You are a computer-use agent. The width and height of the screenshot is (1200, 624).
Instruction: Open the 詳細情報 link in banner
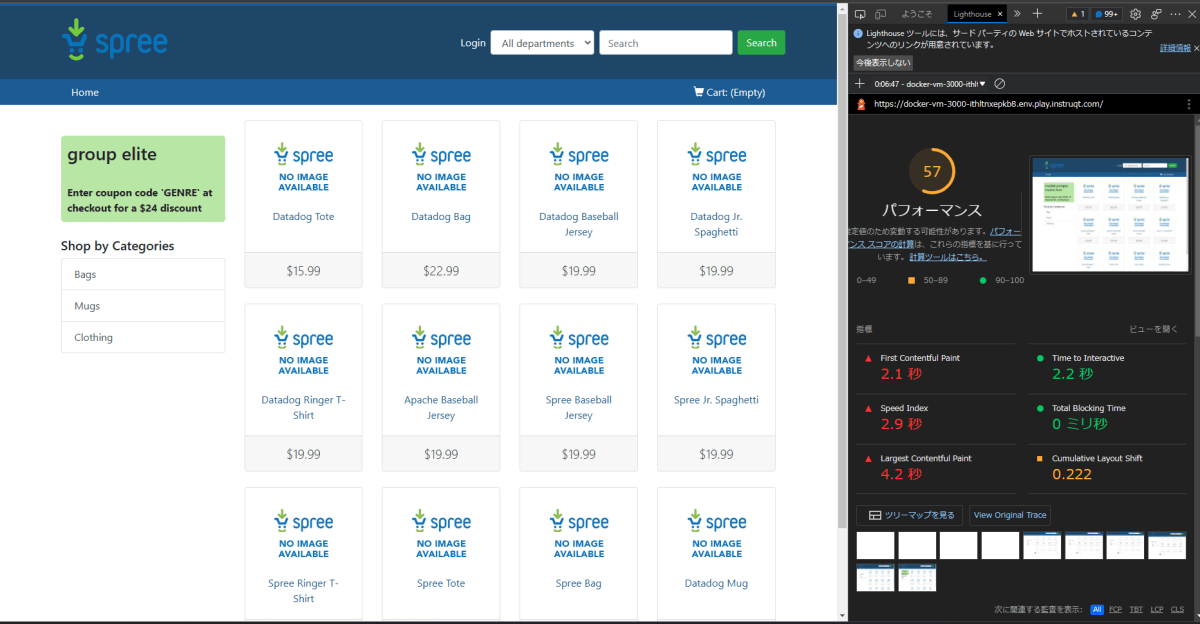click(1175, 48)
